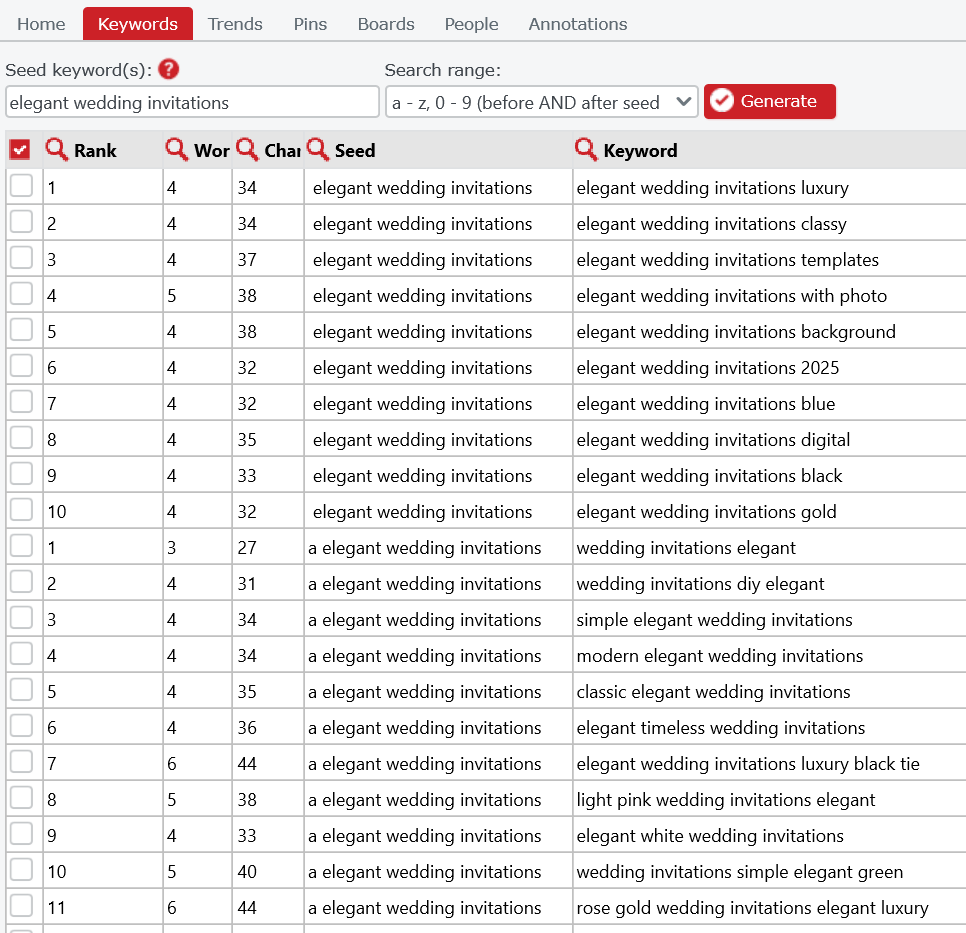Viewport: 966px width, 933px height.
Task: Click the checkmark icon inside the Generate button
Action: 723,101
